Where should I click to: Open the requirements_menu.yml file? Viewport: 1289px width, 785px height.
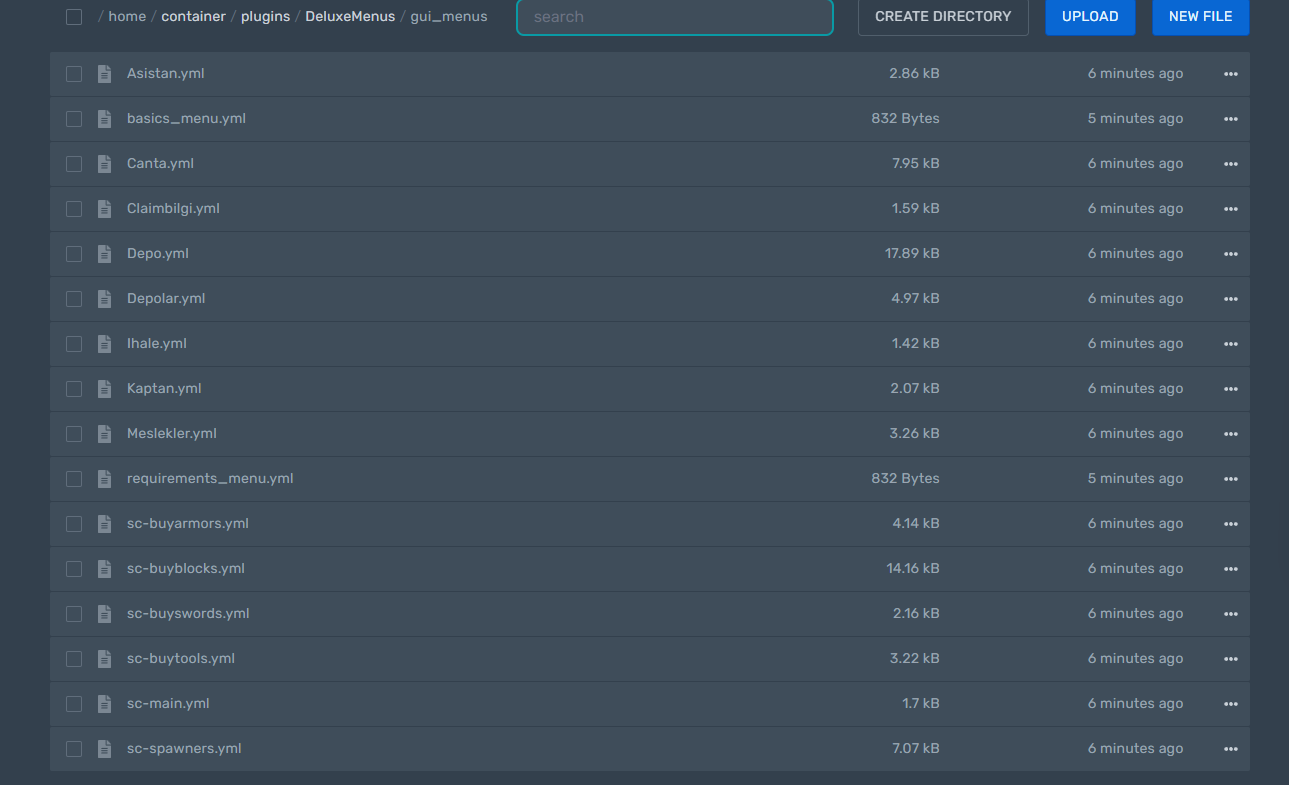[210, 479]
